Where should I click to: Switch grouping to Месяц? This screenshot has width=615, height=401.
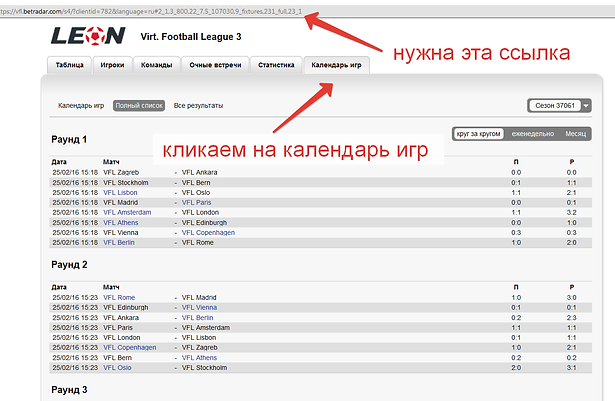pyautogui.click(x=575, y=133)
